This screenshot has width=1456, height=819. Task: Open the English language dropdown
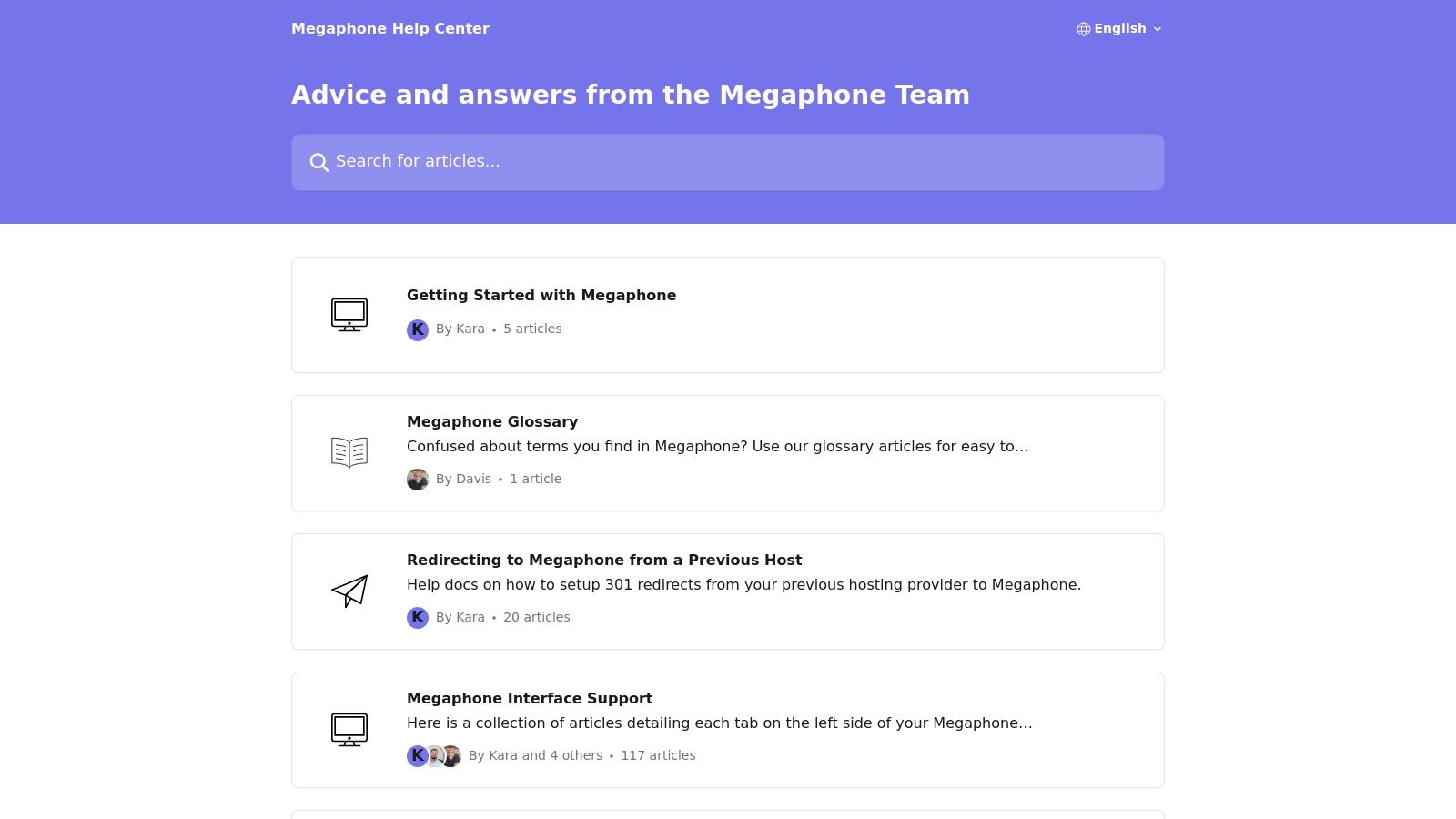pyautogui.click(x=1120, y=28)
